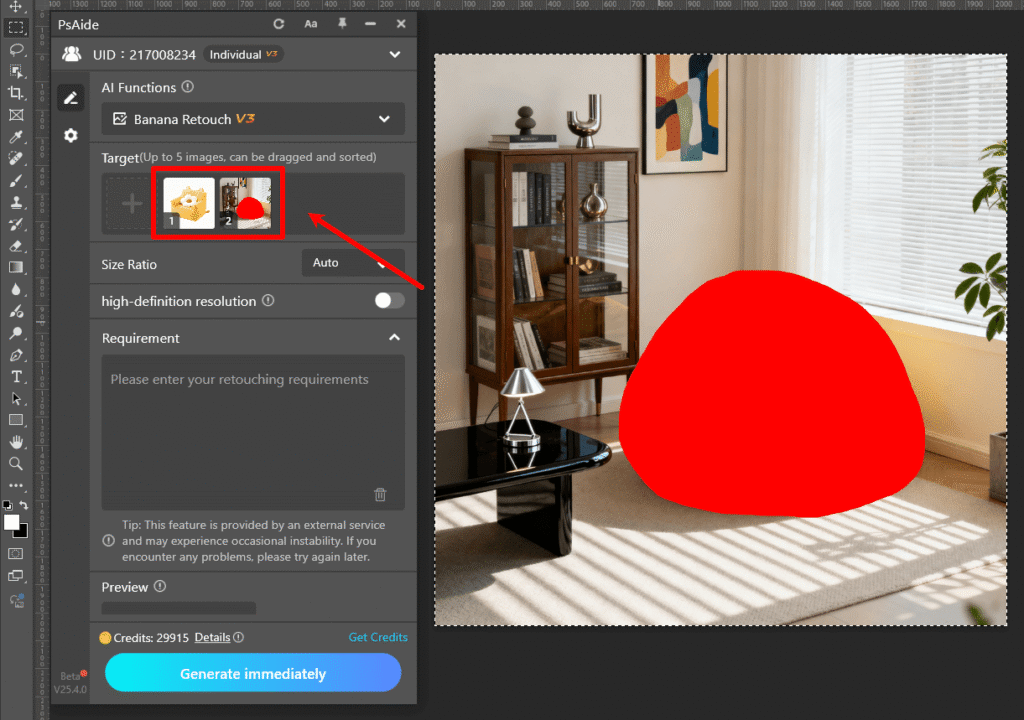
Task: Select the Zoom tool
Action: (x=15, y=464)
